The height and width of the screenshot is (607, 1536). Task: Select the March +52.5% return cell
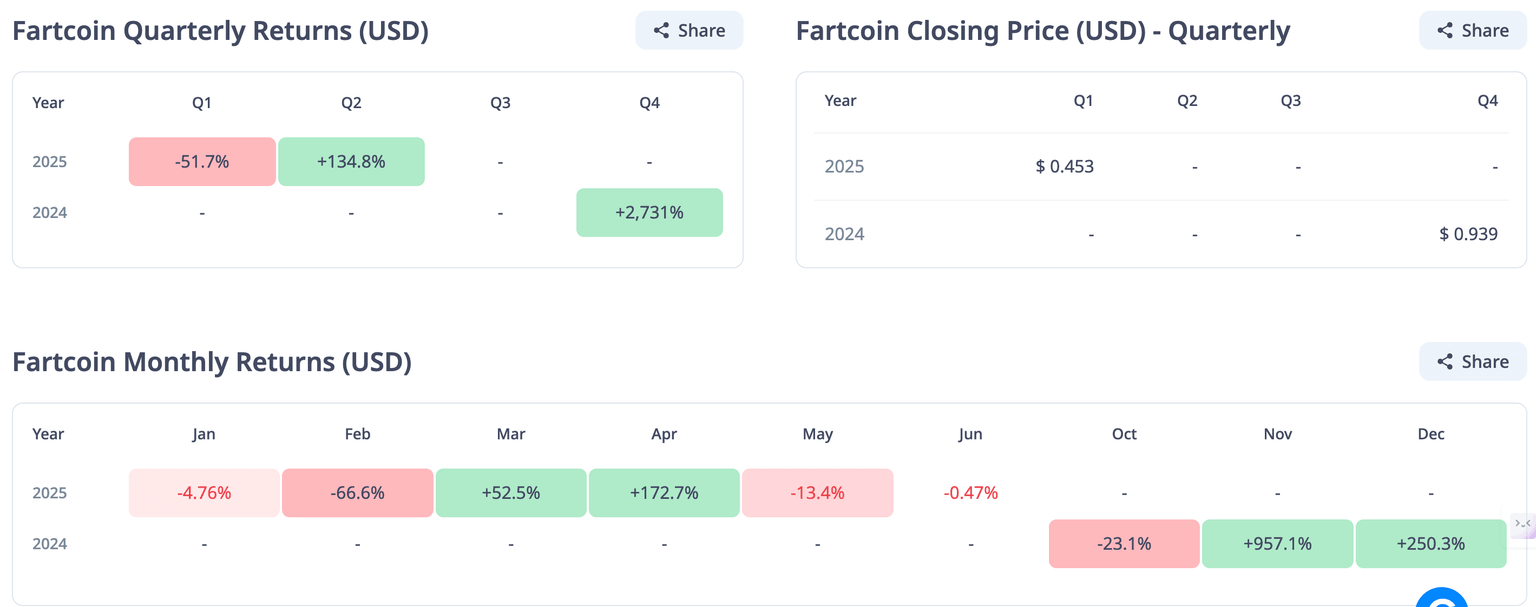click(511, 493)
